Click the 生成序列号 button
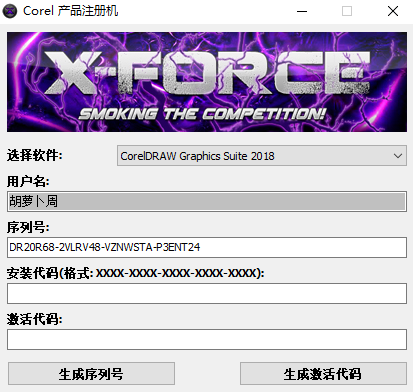Screen dimensions: 413x392 tap(91, 374)
